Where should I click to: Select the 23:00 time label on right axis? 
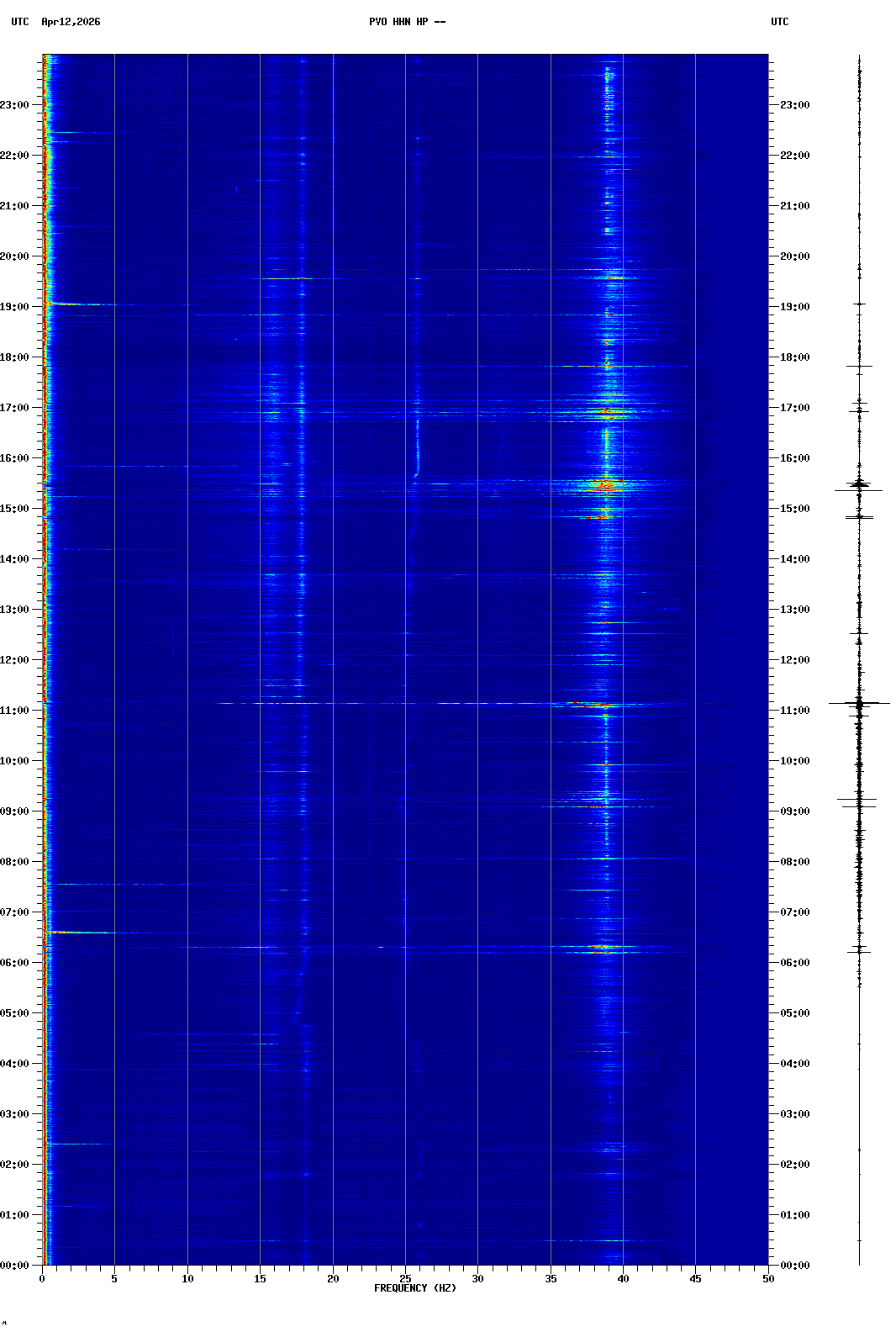794,105
